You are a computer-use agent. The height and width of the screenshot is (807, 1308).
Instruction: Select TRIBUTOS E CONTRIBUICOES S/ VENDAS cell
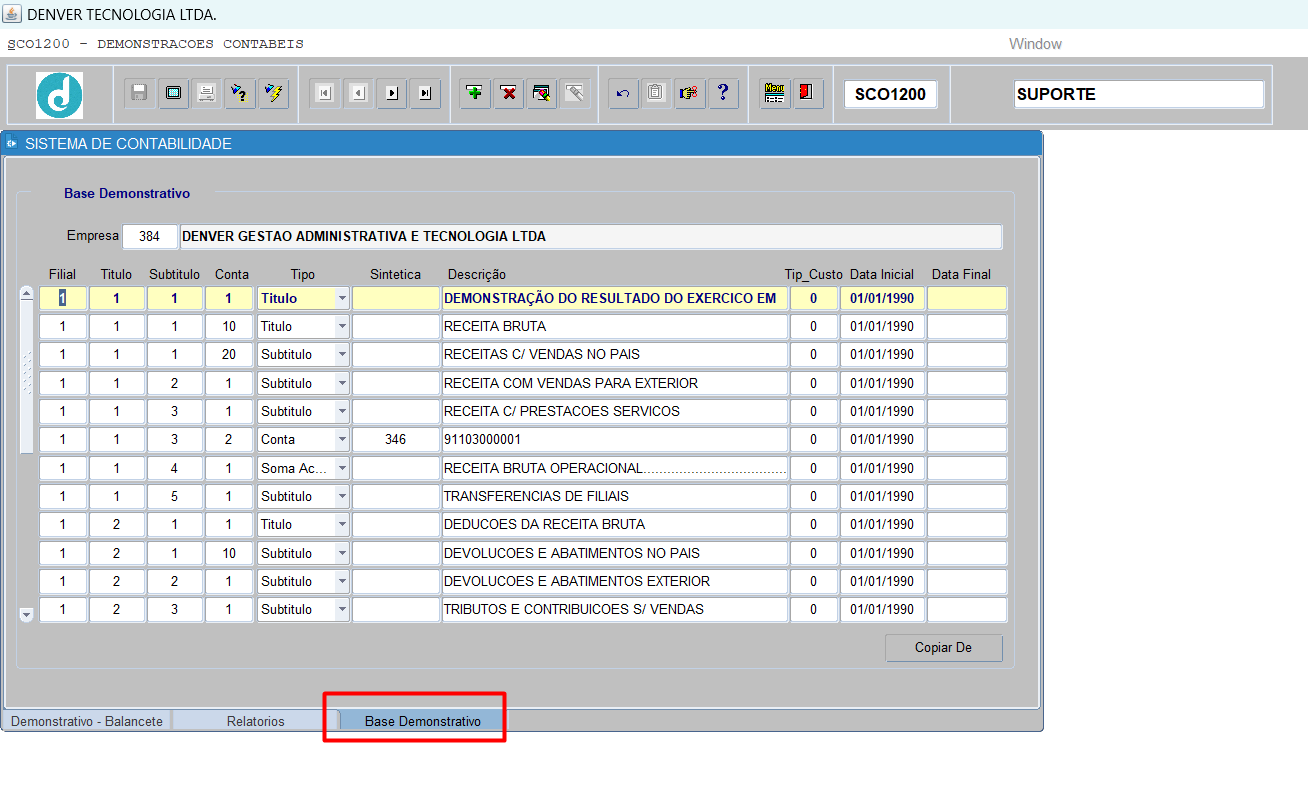pos(615,609)
